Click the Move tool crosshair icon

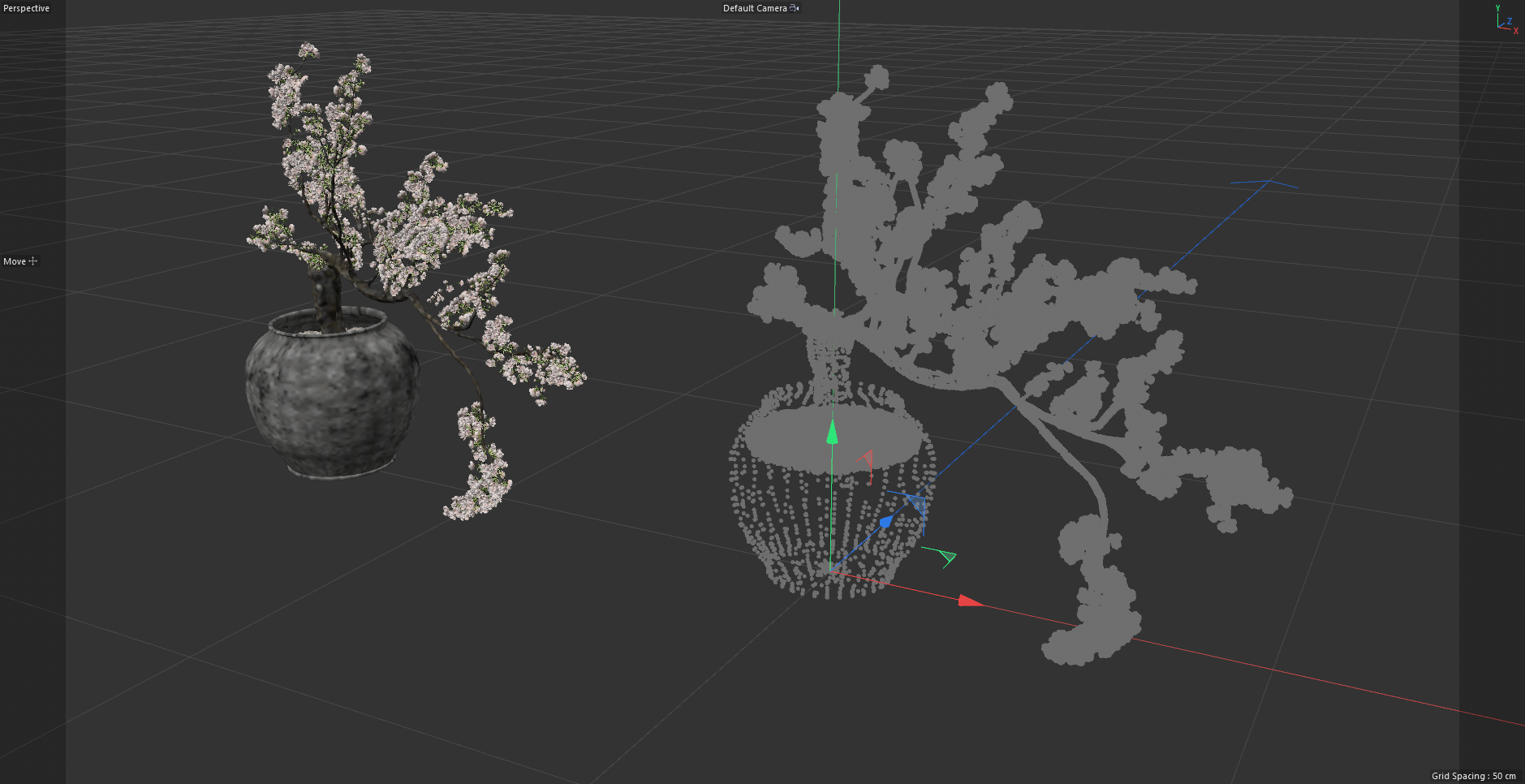[33, 261]
